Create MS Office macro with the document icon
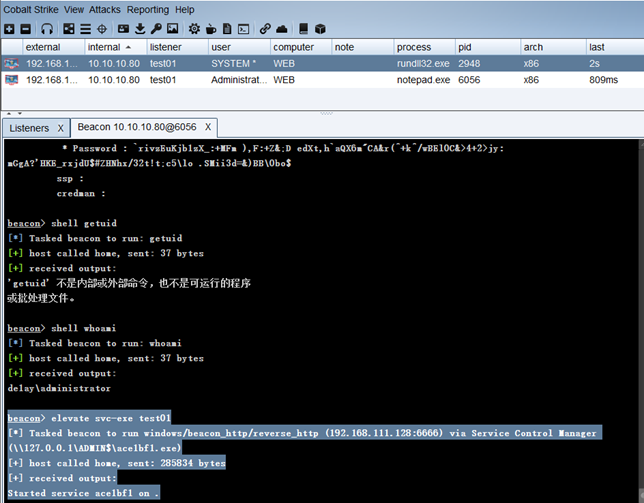Image resolution: width=644 pixels, height=503 pixels. tap(227, 29)
